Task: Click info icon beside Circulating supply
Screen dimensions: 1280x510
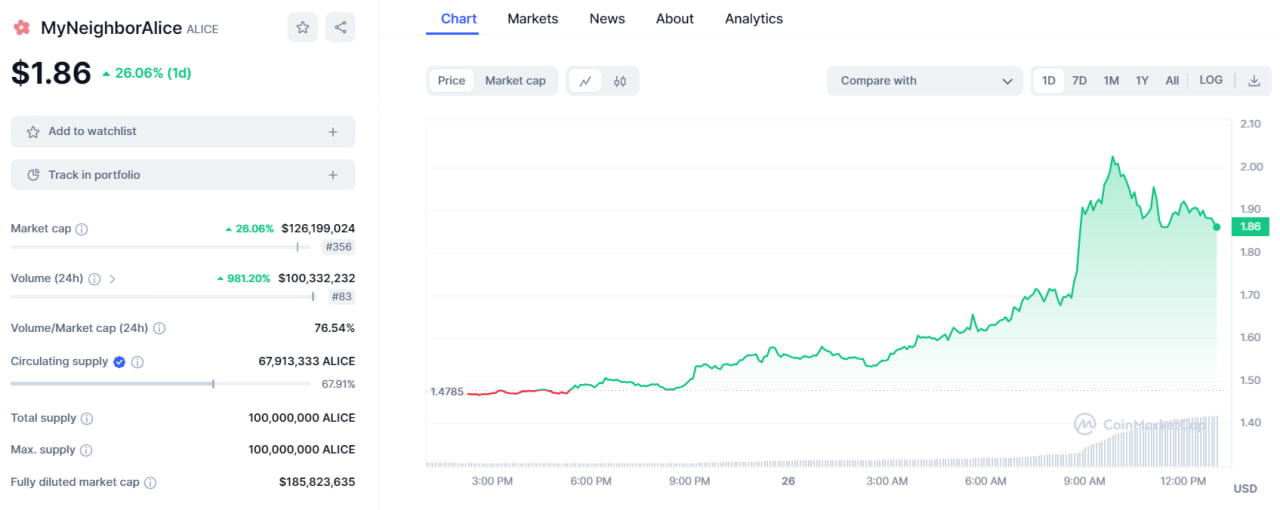Action: 138,362
